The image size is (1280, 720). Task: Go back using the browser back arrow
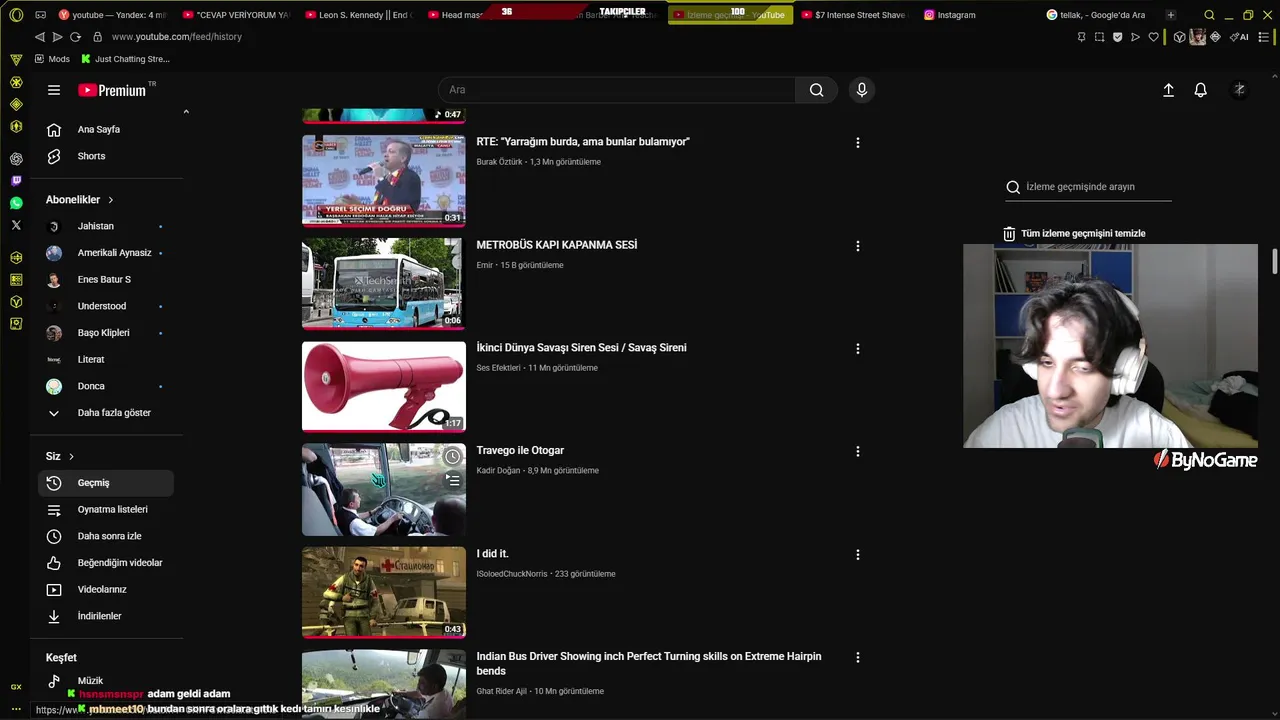[x=39, y=37]
